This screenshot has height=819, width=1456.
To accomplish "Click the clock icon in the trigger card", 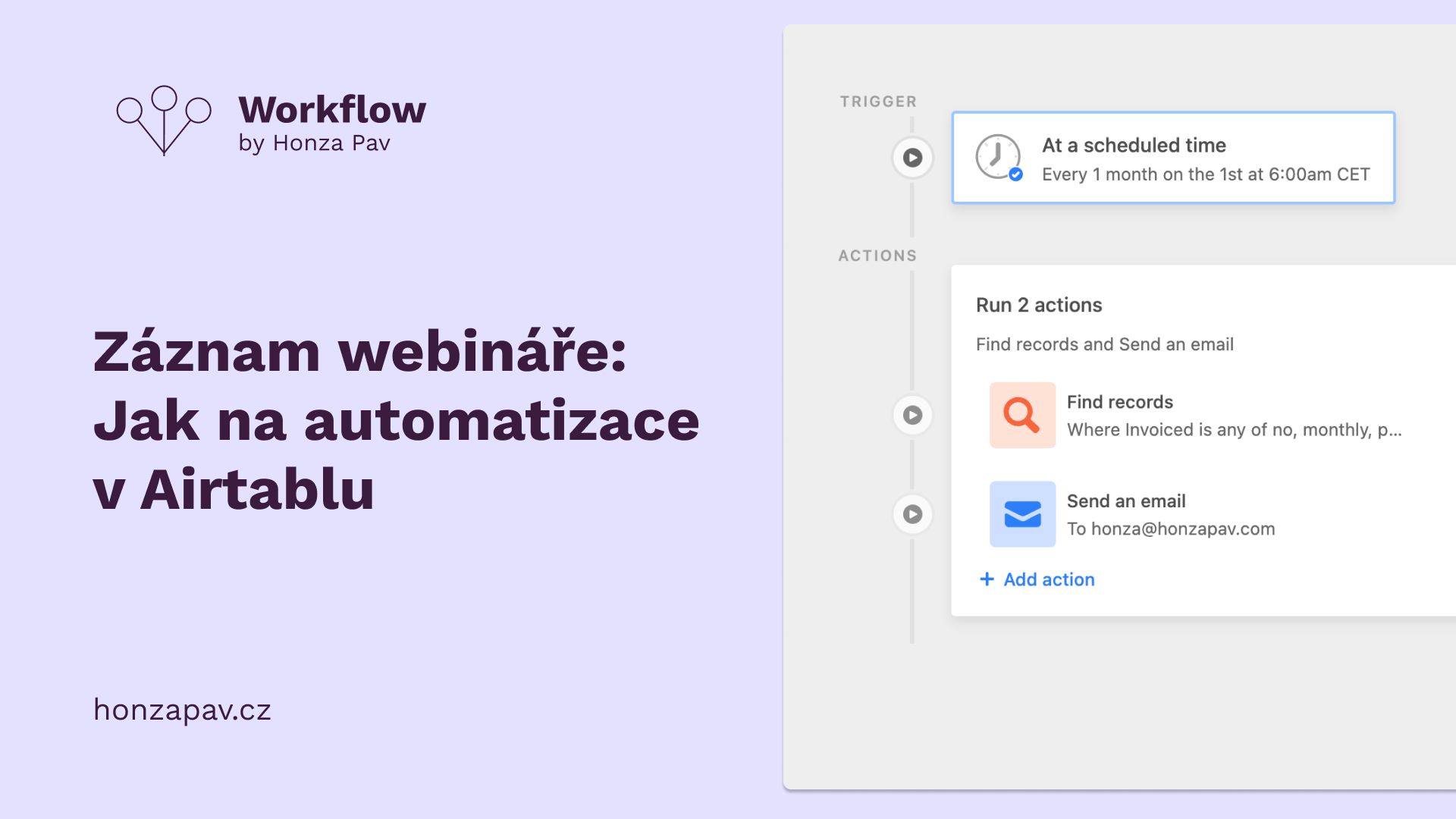I will [999, 157].
